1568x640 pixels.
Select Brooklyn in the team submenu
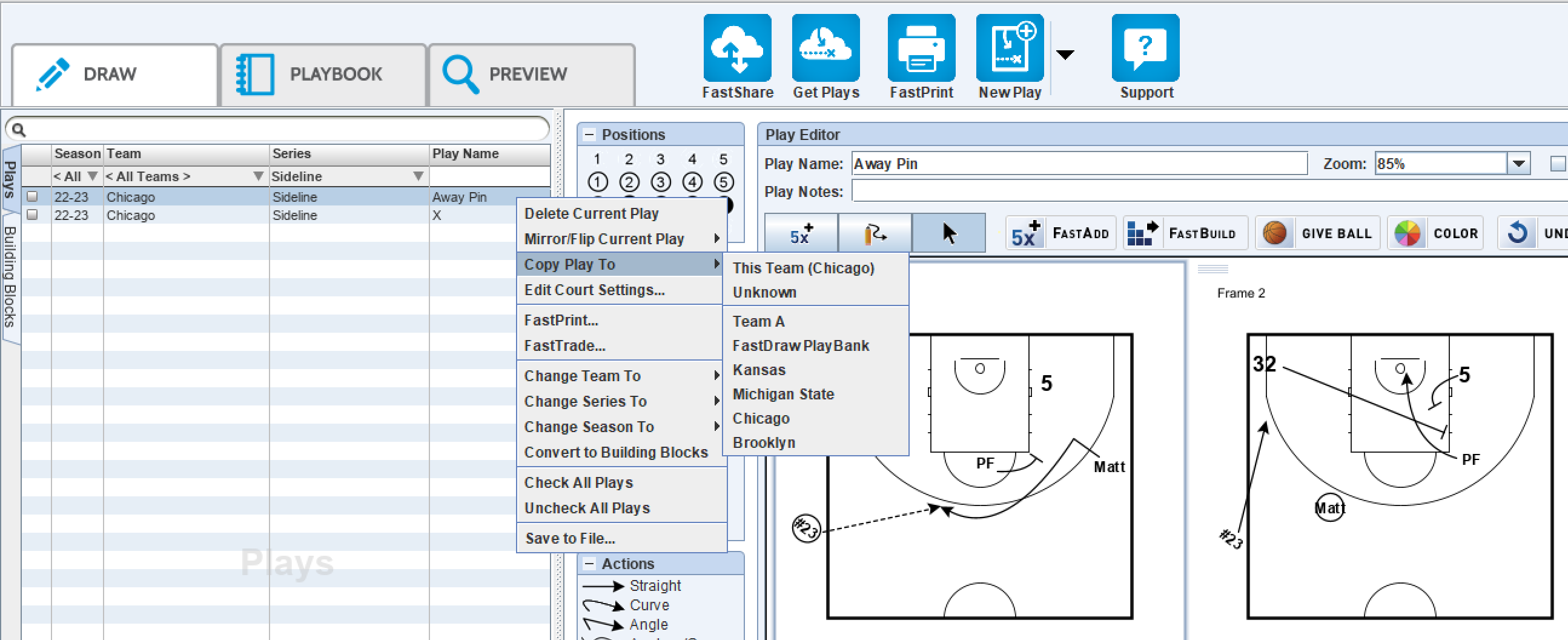815,443
